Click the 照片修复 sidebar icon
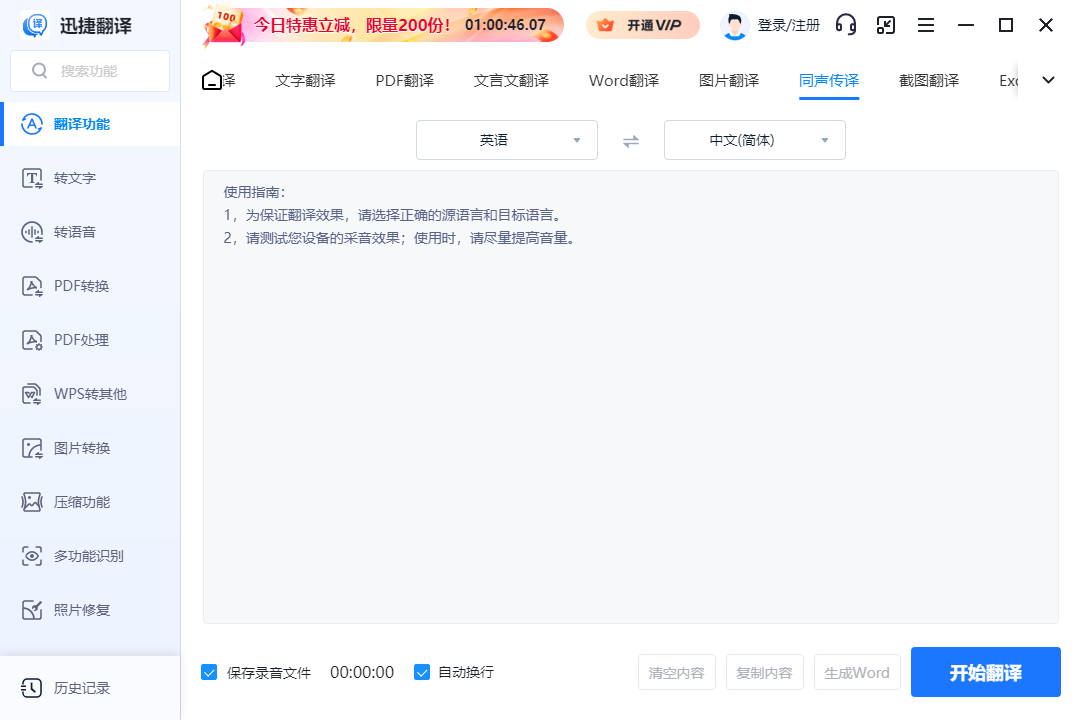 [32, 610]
